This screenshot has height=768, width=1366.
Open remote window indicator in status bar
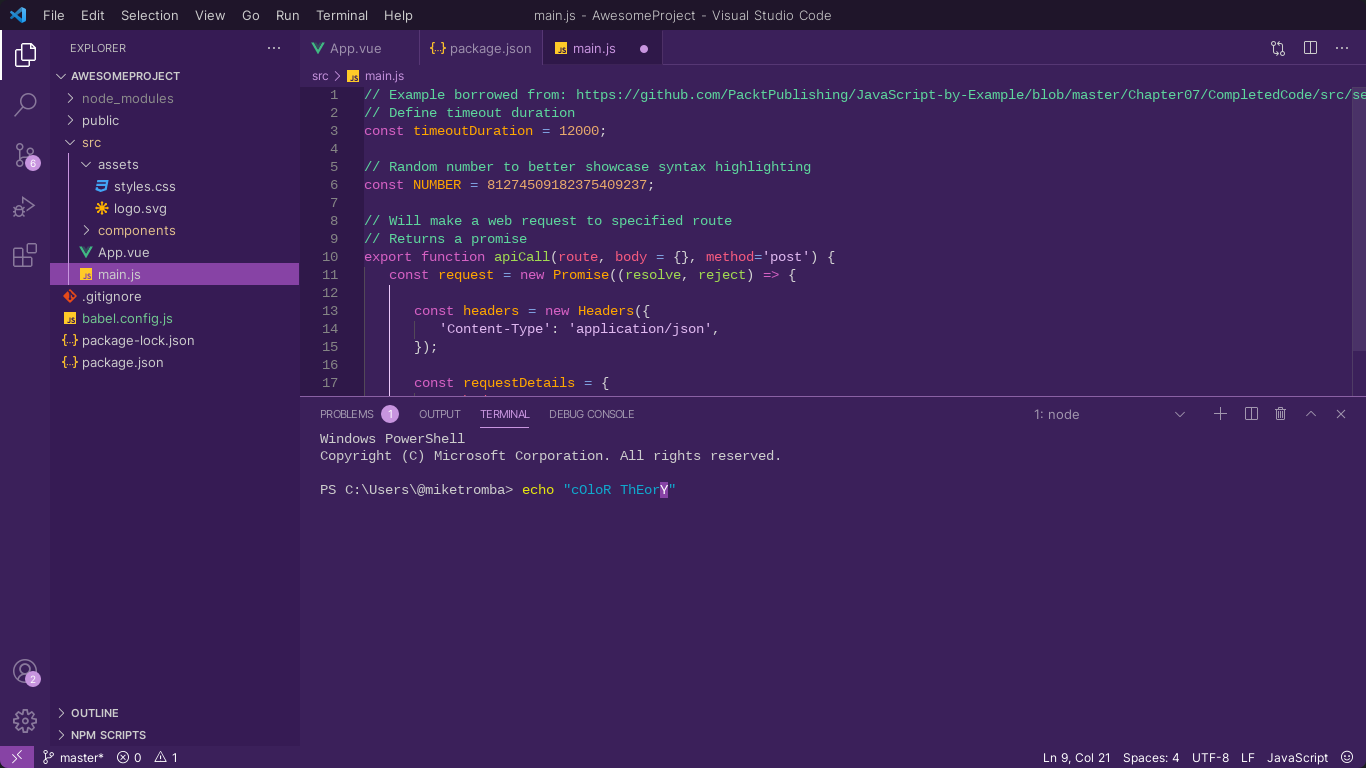17,757
